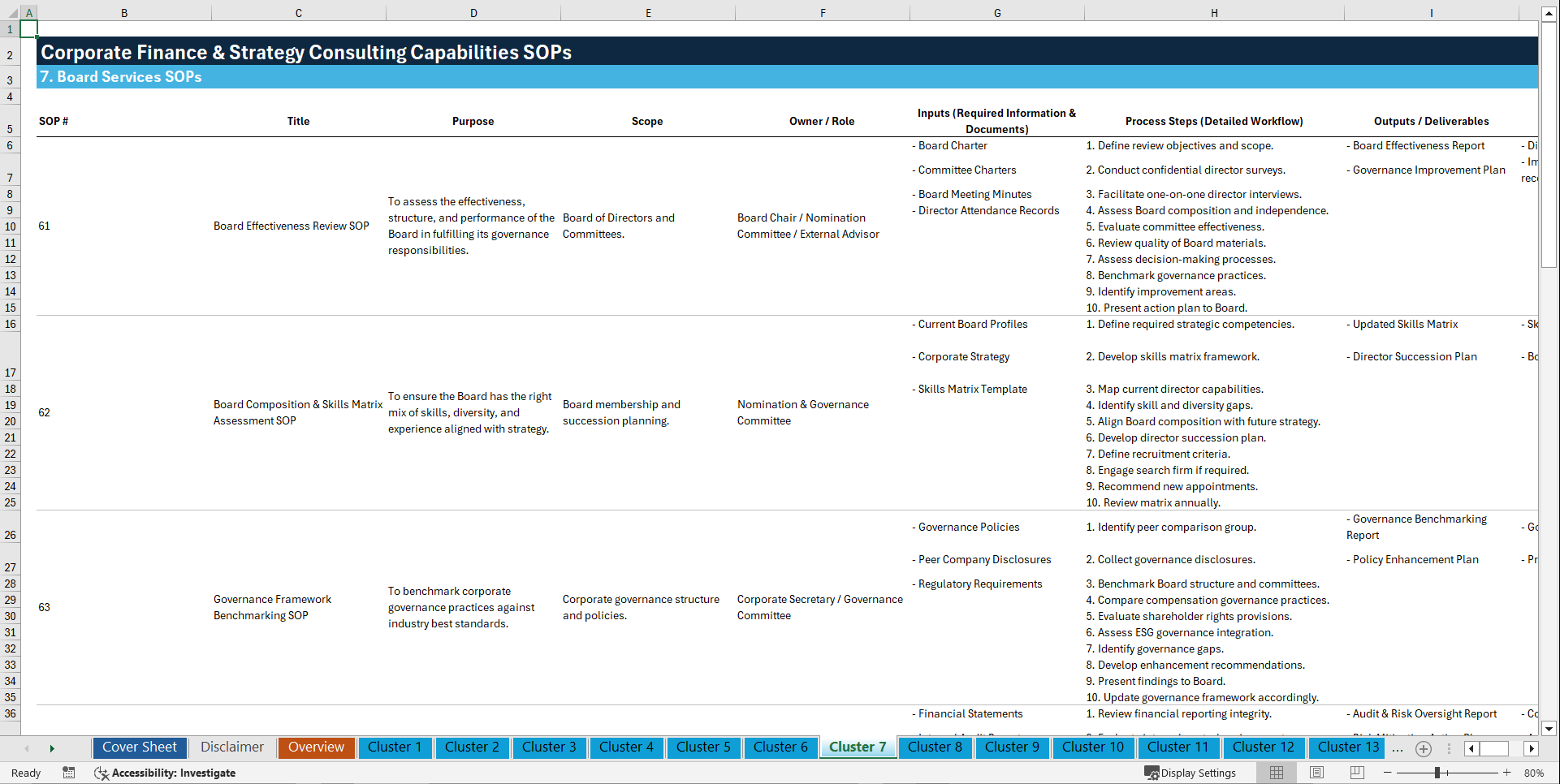Zoom in with the plus icon
1560x784 pixels.
(x=1507, y=773)
